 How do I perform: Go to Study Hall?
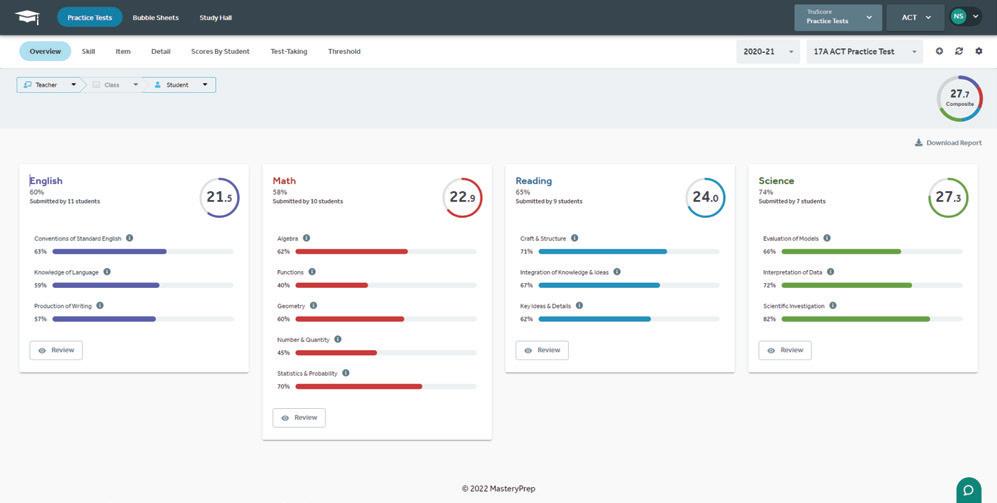216,17
